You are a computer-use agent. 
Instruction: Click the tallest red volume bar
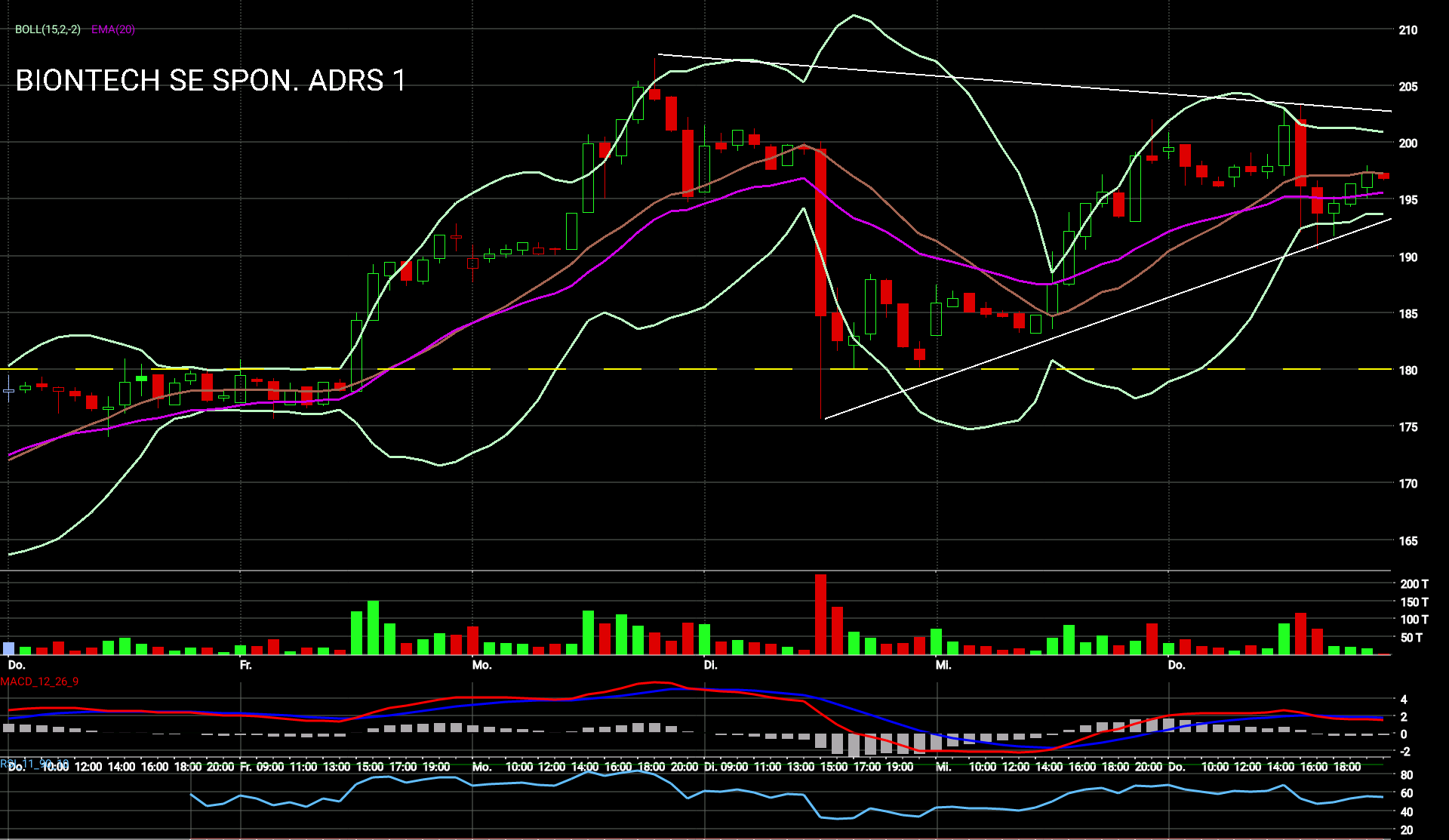click(x=820, y=614)
